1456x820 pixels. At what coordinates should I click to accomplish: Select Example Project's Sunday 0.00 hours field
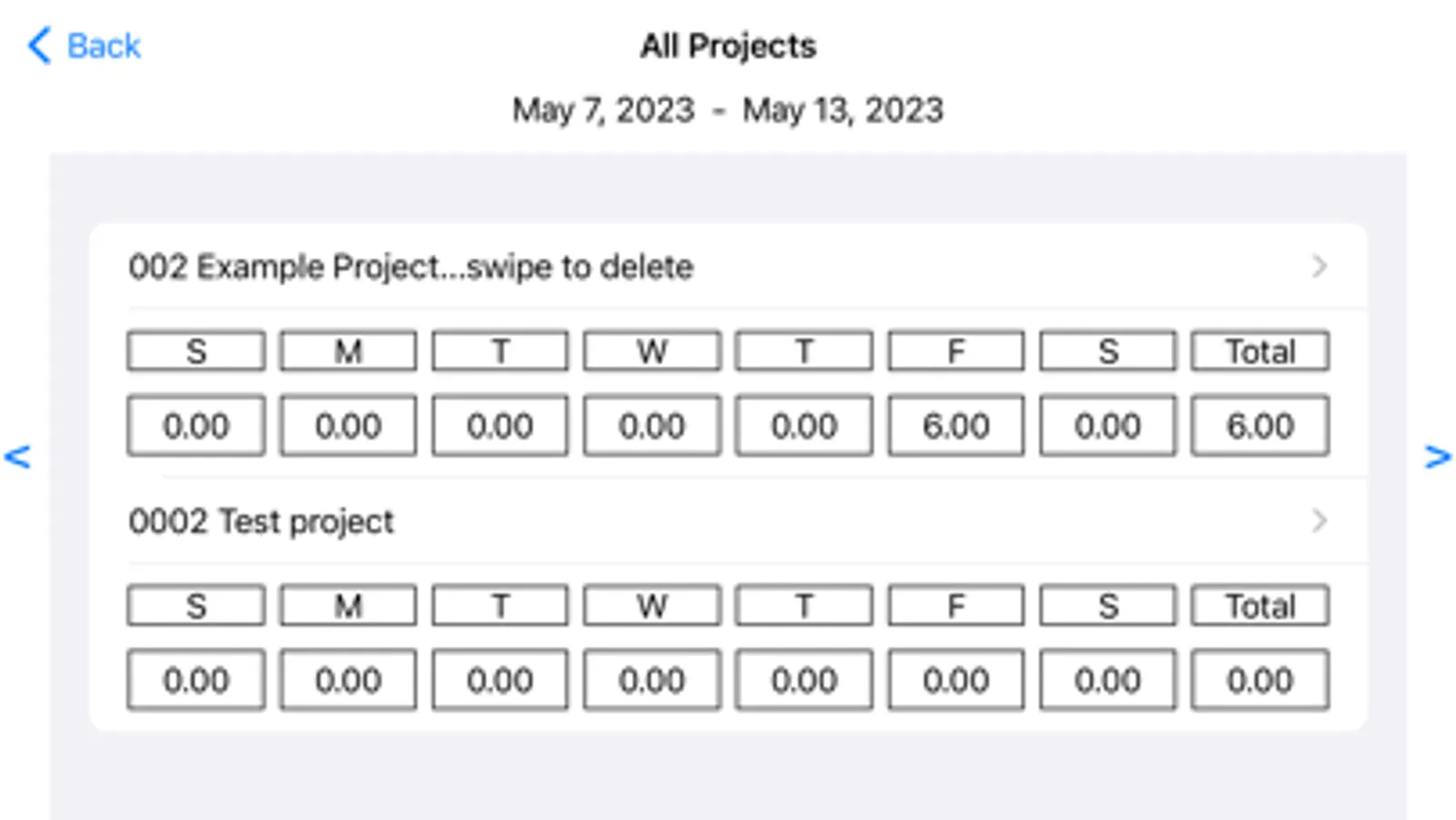[x=196, y=425]
